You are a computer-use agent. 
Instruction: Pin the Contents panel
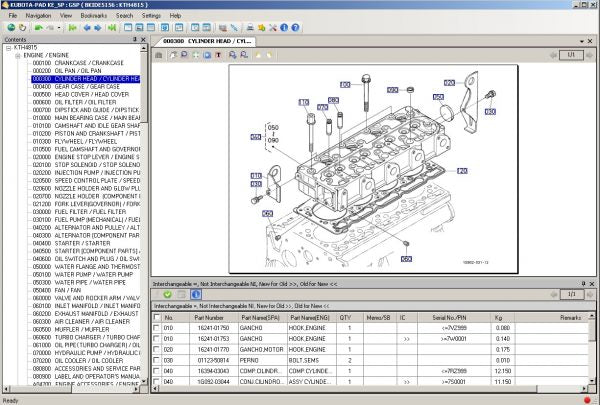[x=133, y=40]
